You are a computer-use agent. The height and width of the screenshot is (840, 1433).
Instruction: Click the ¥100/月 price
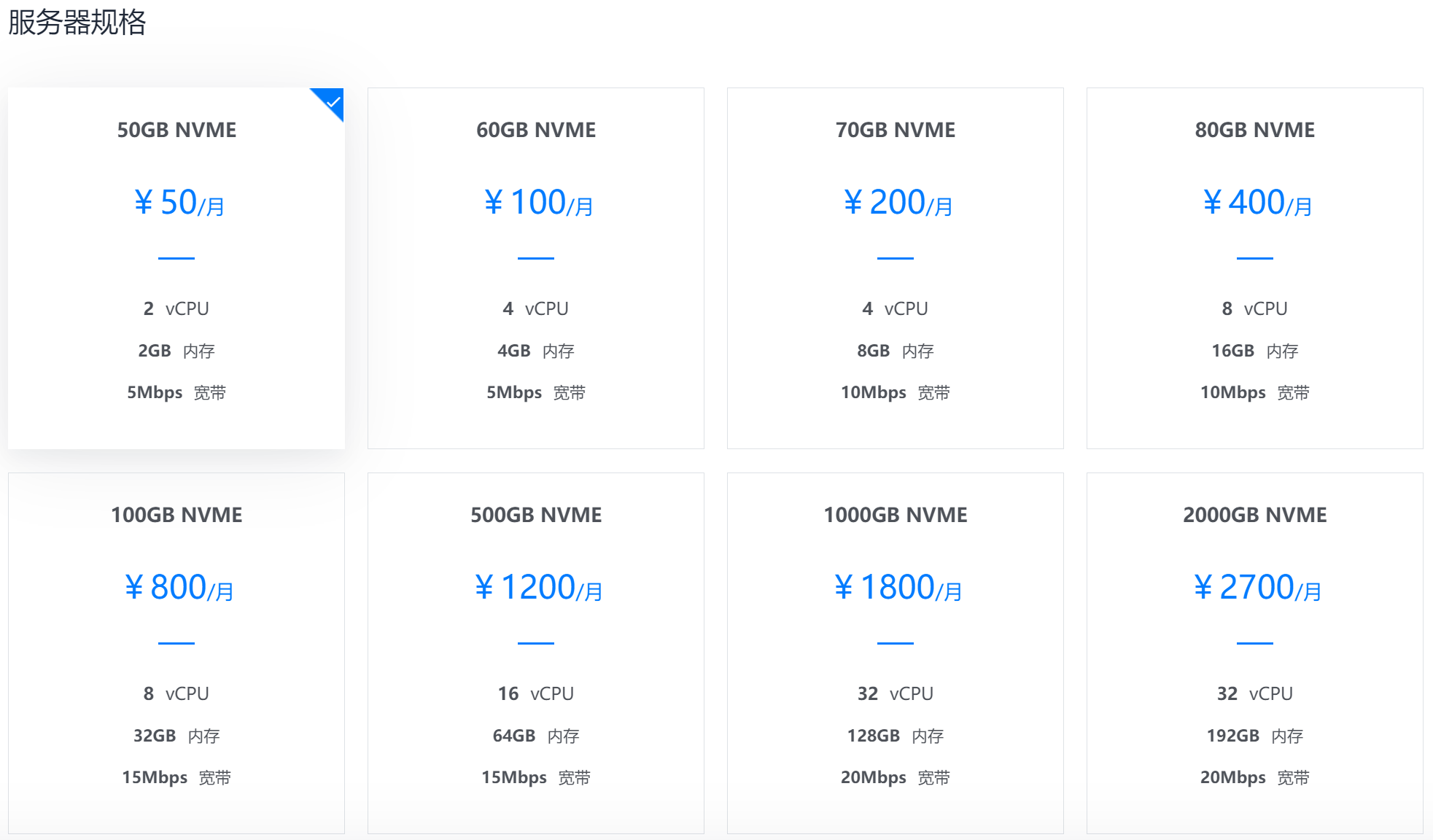tap(538, 203)
